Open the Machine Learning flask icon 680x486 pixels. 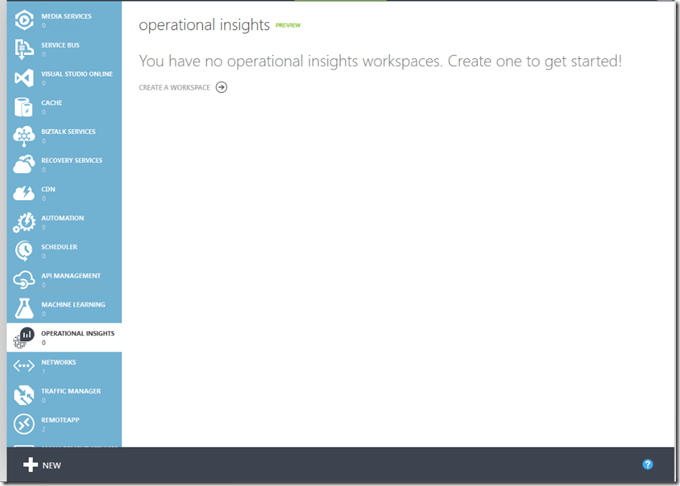tap(24, 308)
